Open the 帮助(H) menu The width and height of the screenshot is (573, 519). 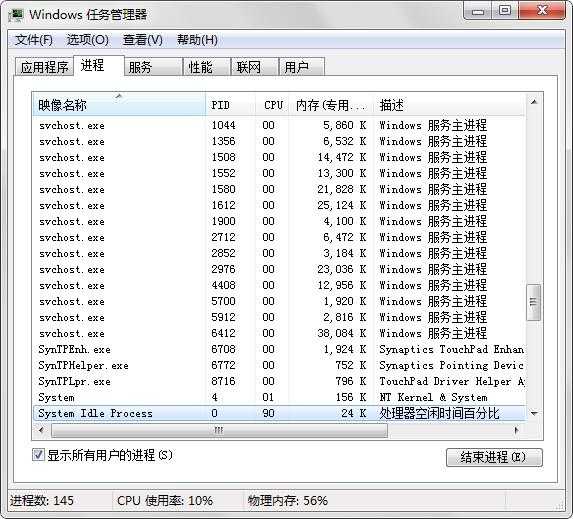click(197, 39)
